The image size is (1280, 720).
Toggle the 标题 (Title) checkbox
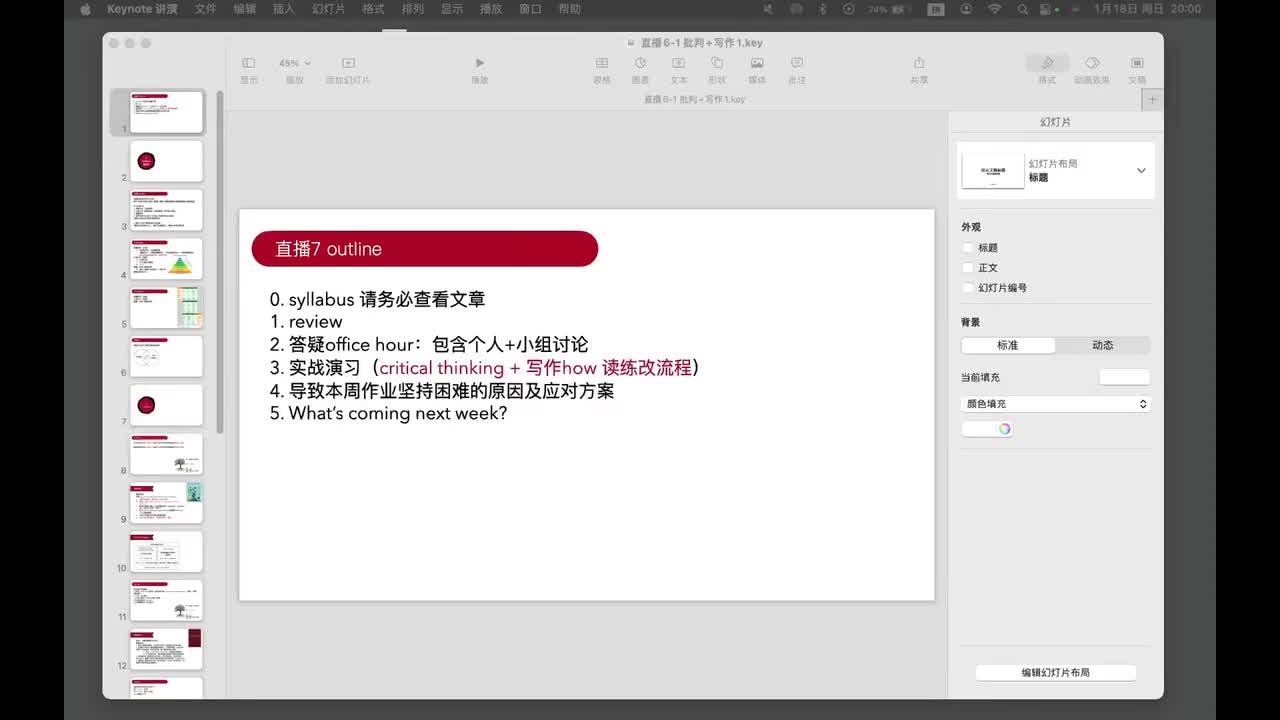pyautogui.click(x=967, y=248)
